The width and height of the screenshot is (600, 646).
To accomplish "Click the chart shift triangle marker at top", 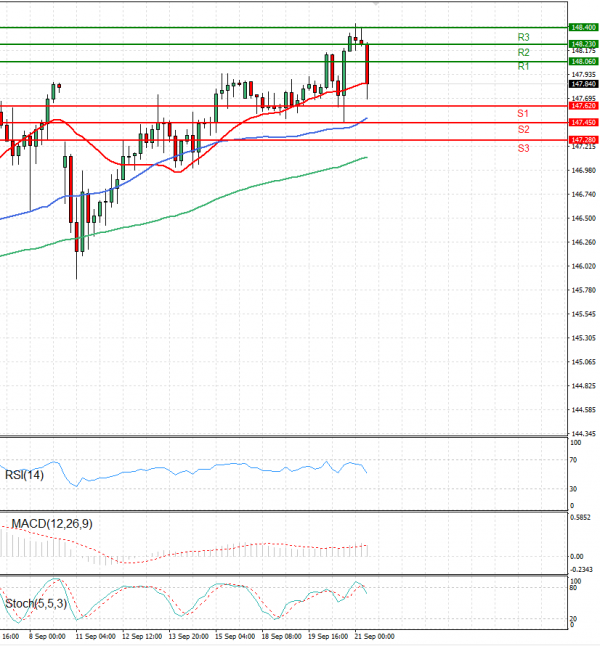I will [x=375, y=4].
